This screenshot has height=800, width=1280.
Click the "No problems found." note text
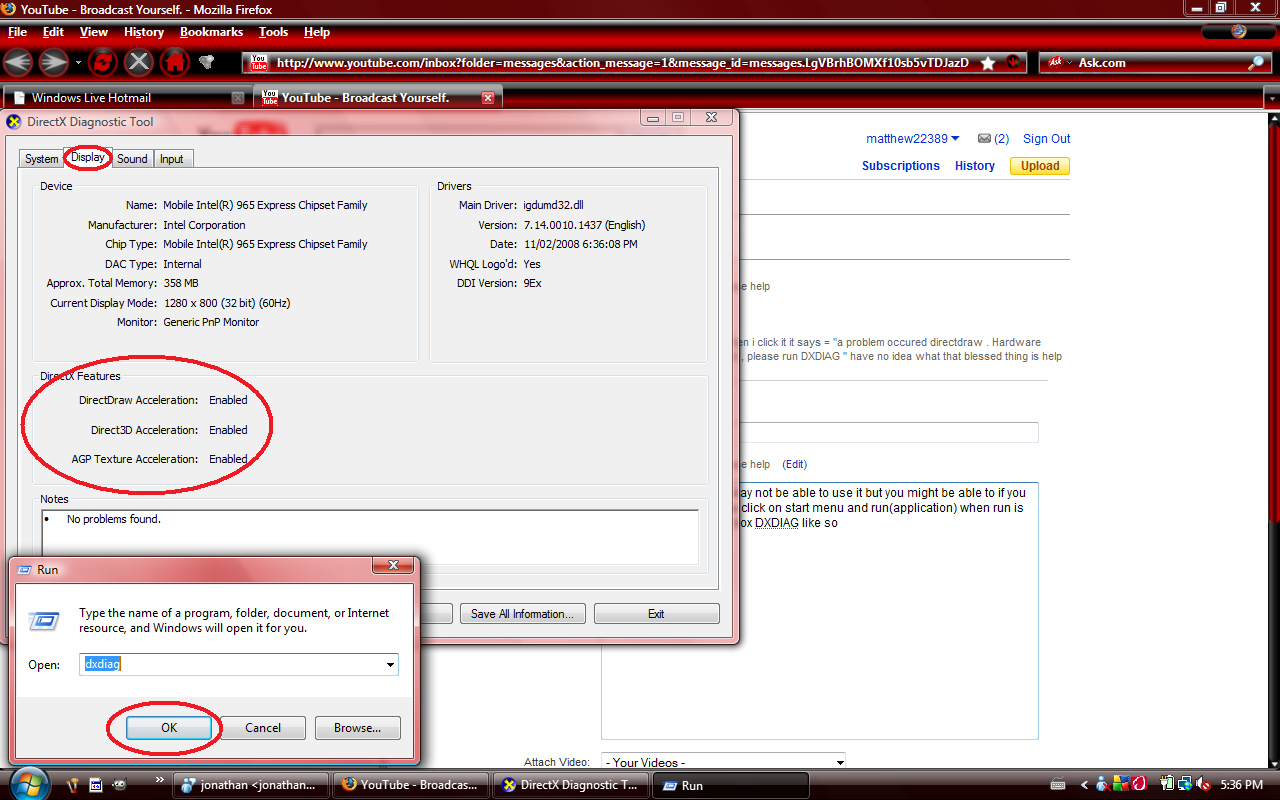tap(114, 519)
